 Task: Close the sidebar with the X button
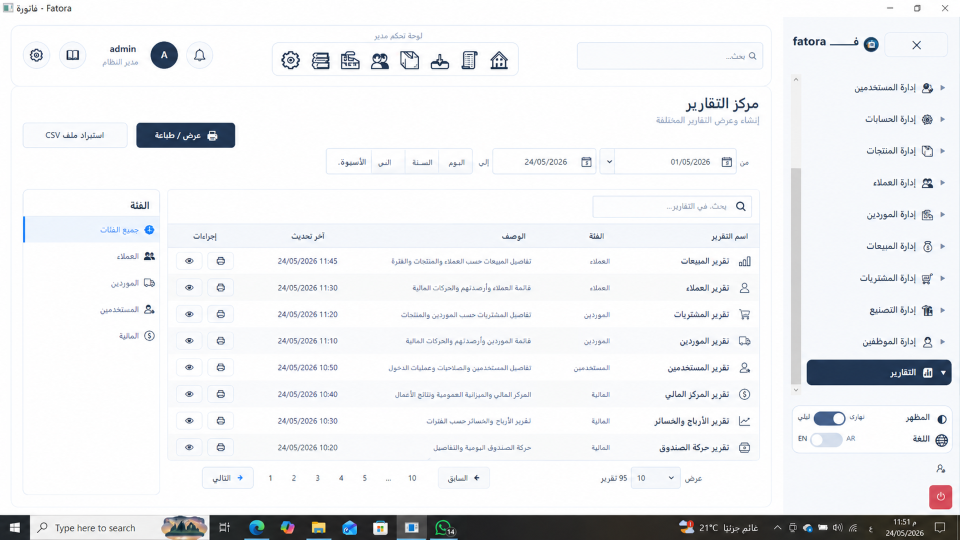pos(916,45)
